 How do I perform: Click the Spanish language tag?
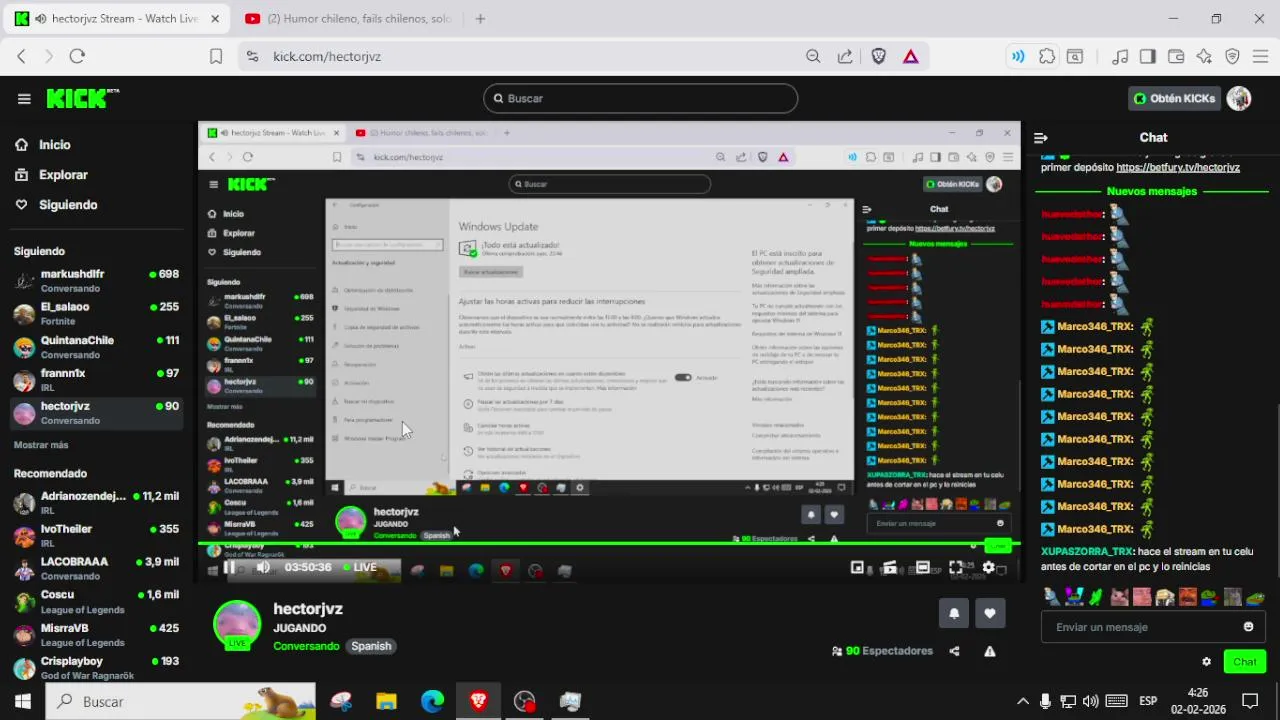(371, 646)
